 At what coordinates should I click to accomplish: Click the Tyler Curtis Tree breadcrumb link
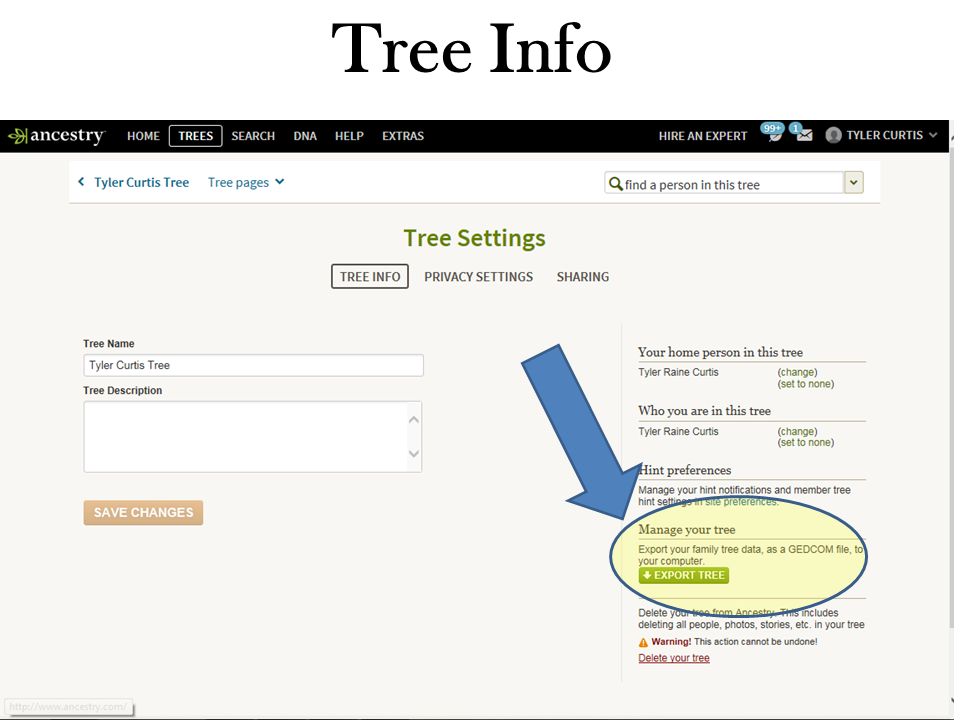[141, 182]
